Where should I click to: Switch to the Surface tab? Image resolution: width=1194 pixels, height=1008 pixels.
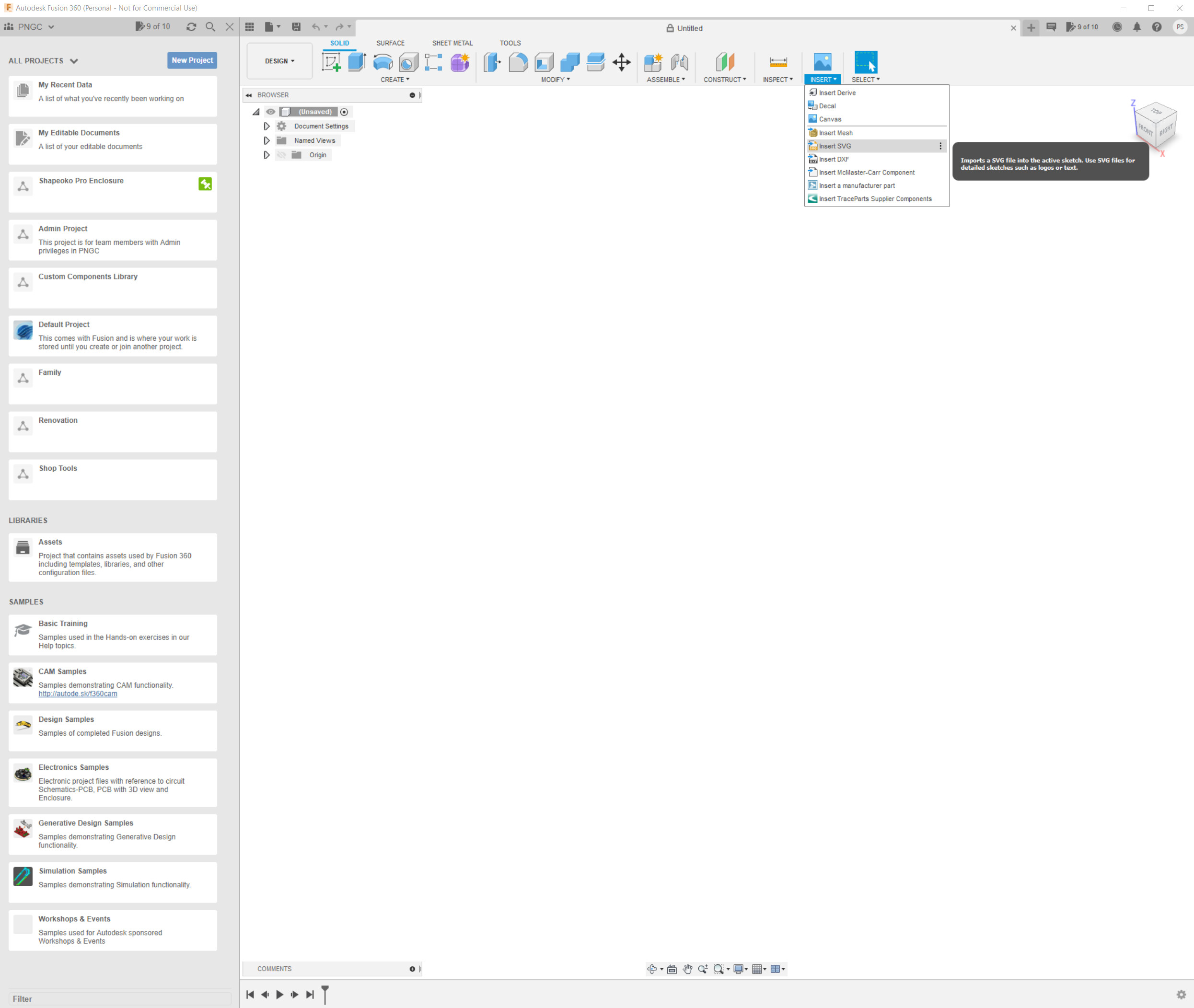[x=390, y=43]
